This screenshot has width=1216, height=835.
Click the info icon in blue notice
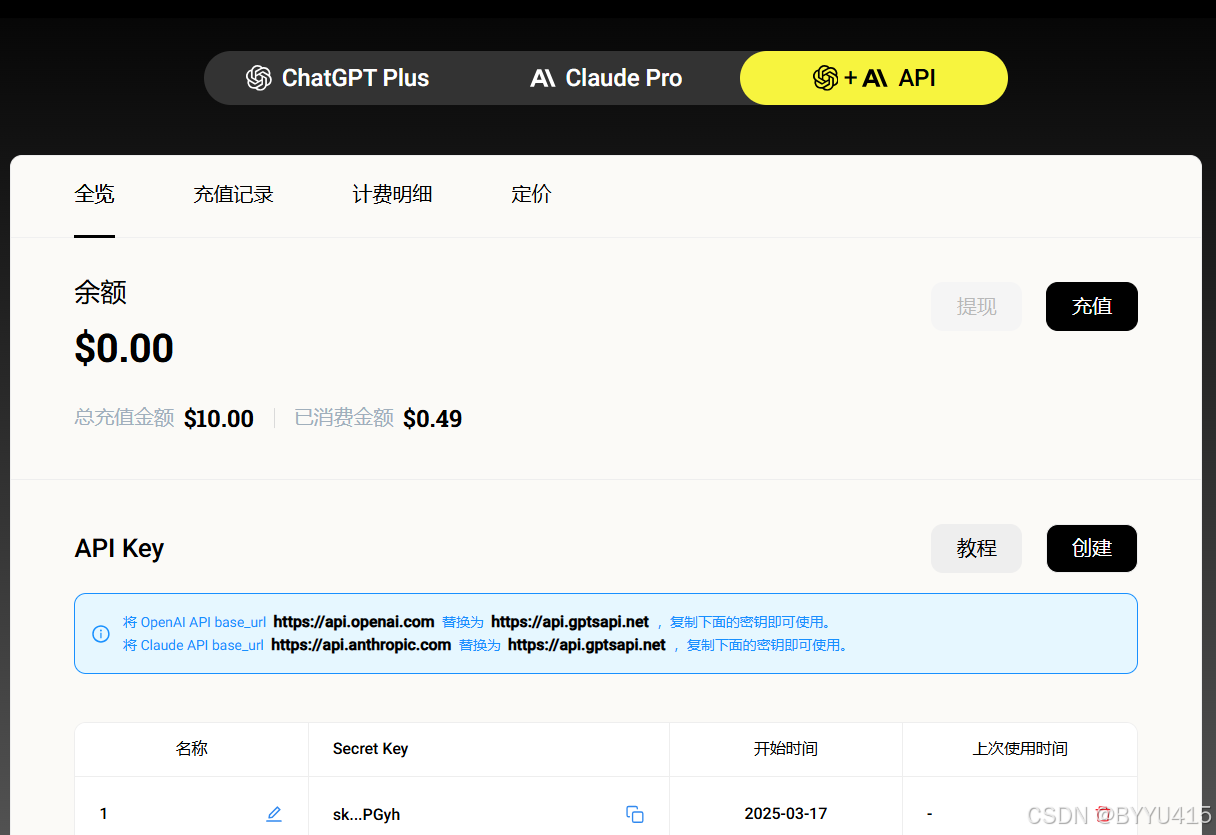click(x=101, y=633)
